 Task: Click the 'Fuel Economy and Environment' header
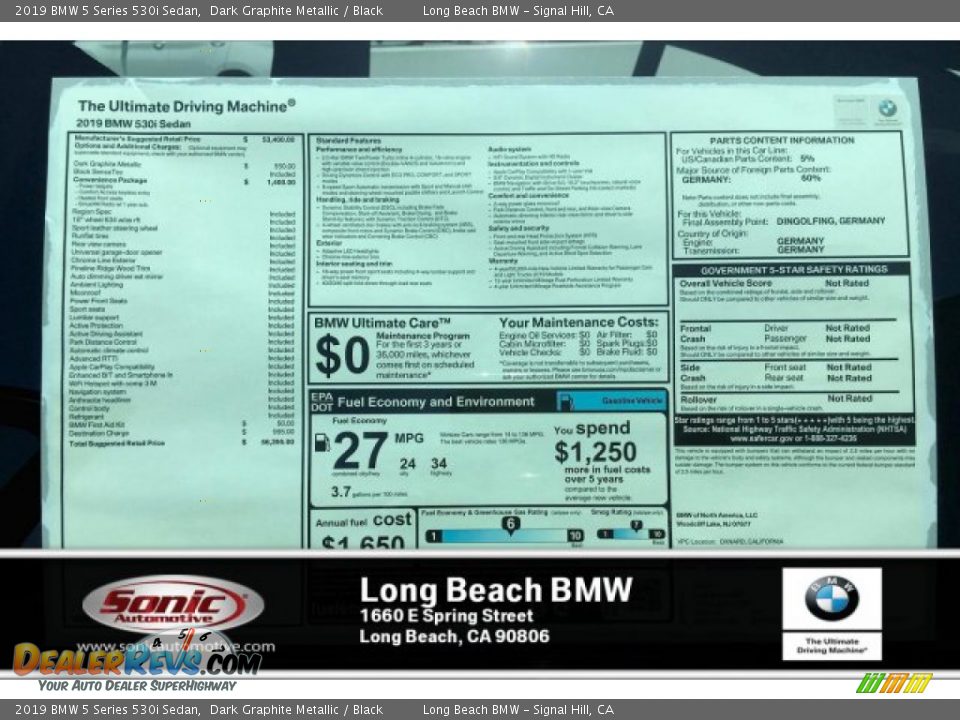pyautogui.click(x=436, y=402)
